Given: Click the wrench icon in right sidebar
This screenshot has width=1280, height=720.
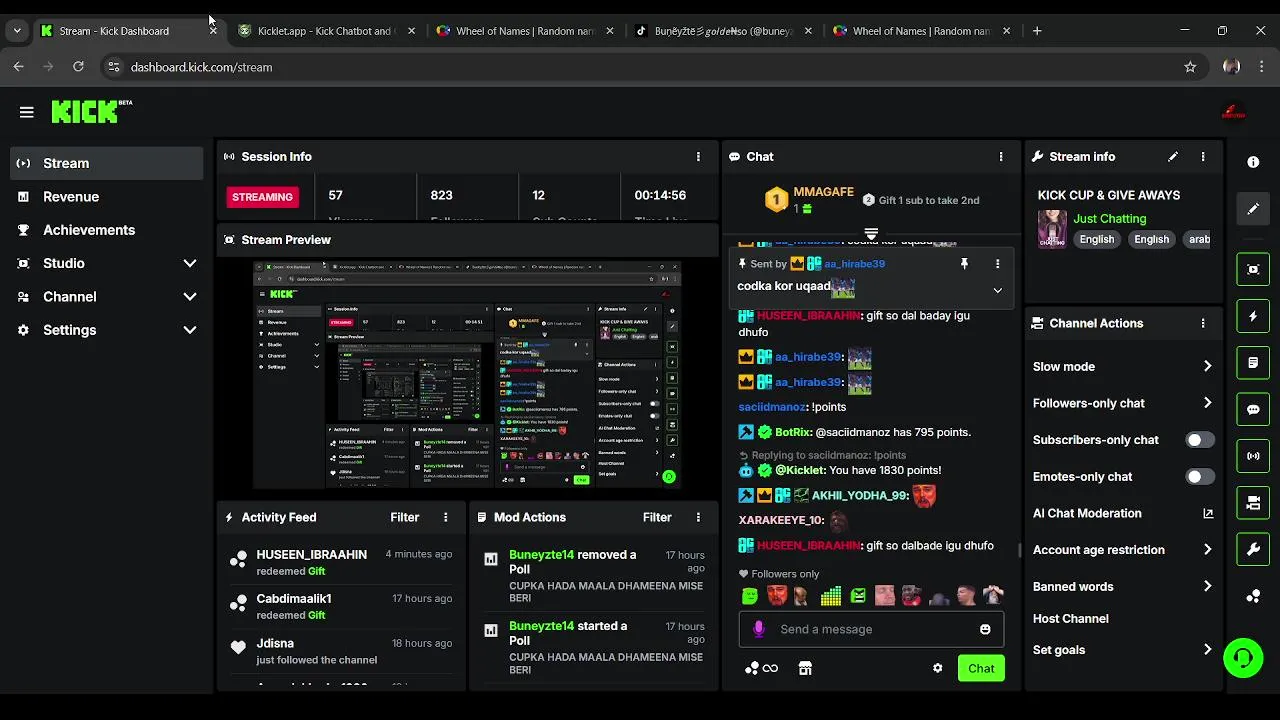Looking at the screenshot, I should [1253, 549].
